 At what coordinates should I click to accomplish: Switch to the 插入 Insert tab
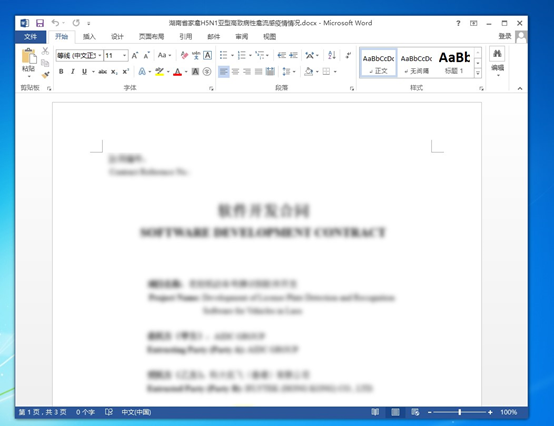[89, 36]
